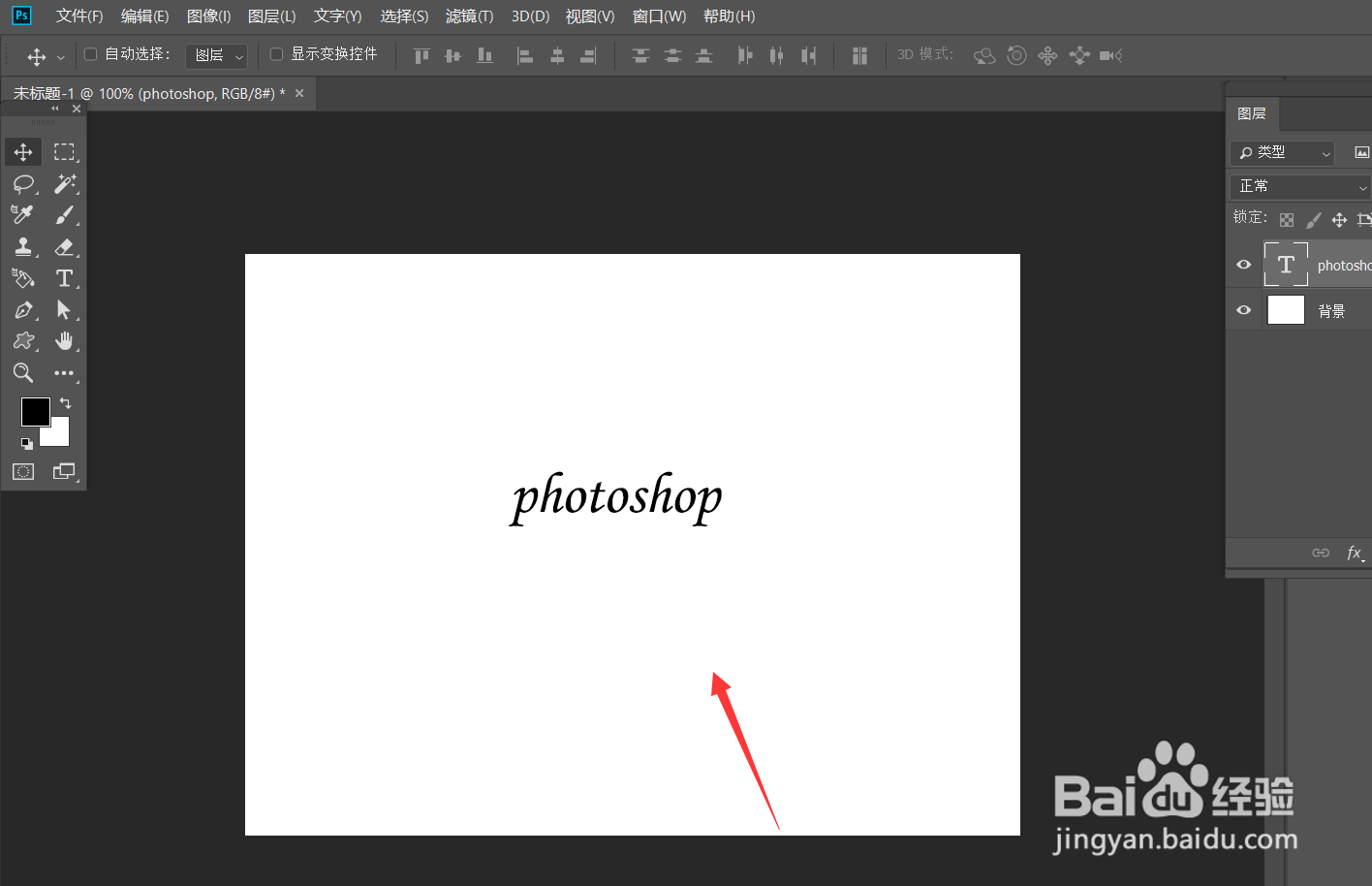The height and width of the screenshot is (886, 1372).
Task: Select the Eyedropper tool
Action: 23,214
